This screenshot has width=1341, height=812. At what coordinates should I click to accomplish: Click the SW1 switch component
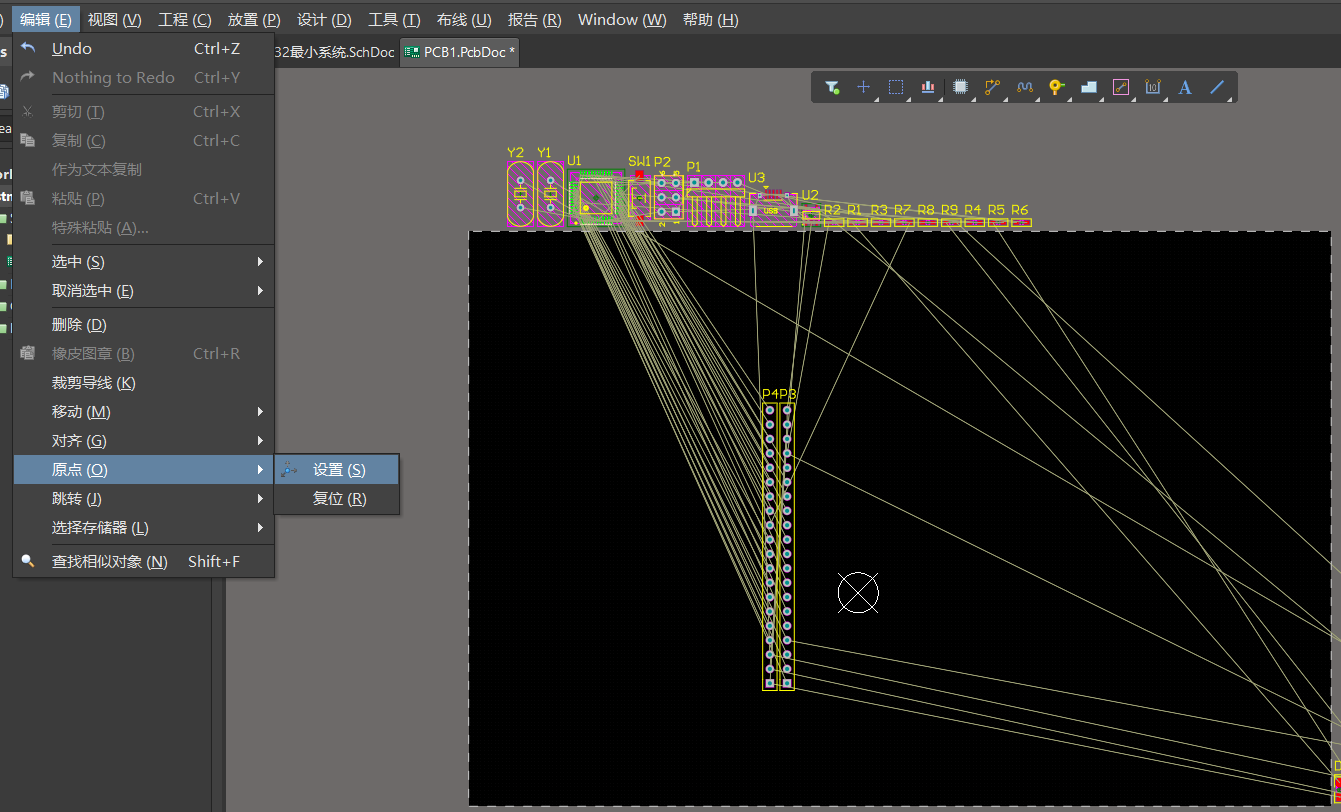click(x=639, y=198)
